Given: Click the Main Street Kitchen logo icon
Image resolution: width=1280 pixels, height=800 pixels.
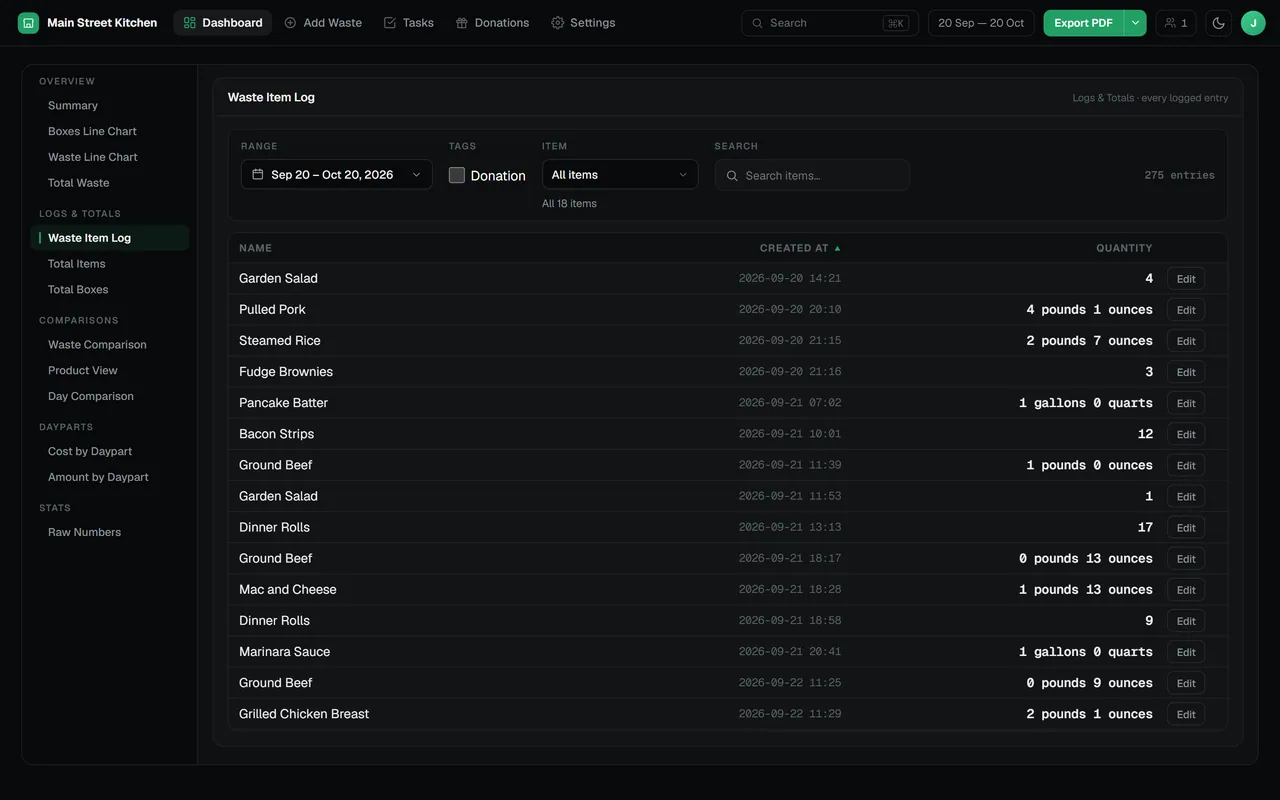Looking at the screenshot, I should (28, 23).
